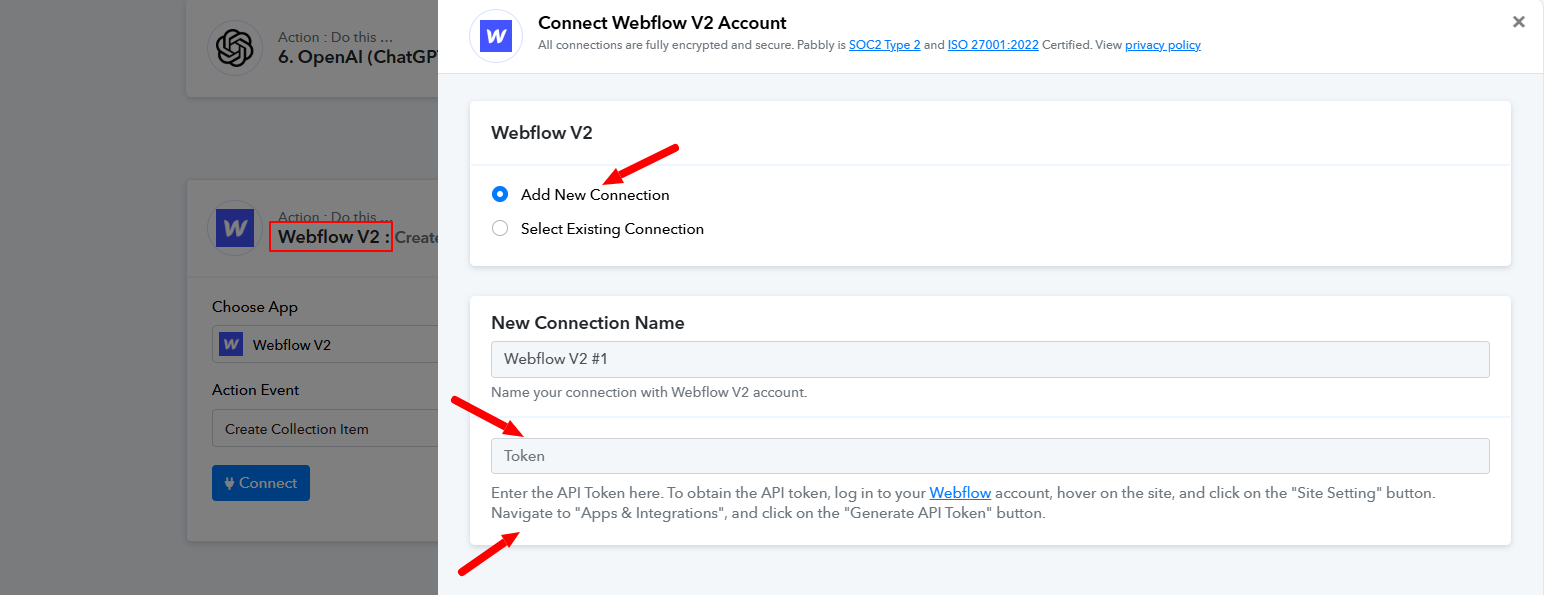
Task: Open the ISO 27001:2022 link
Action: coord(993,45)
